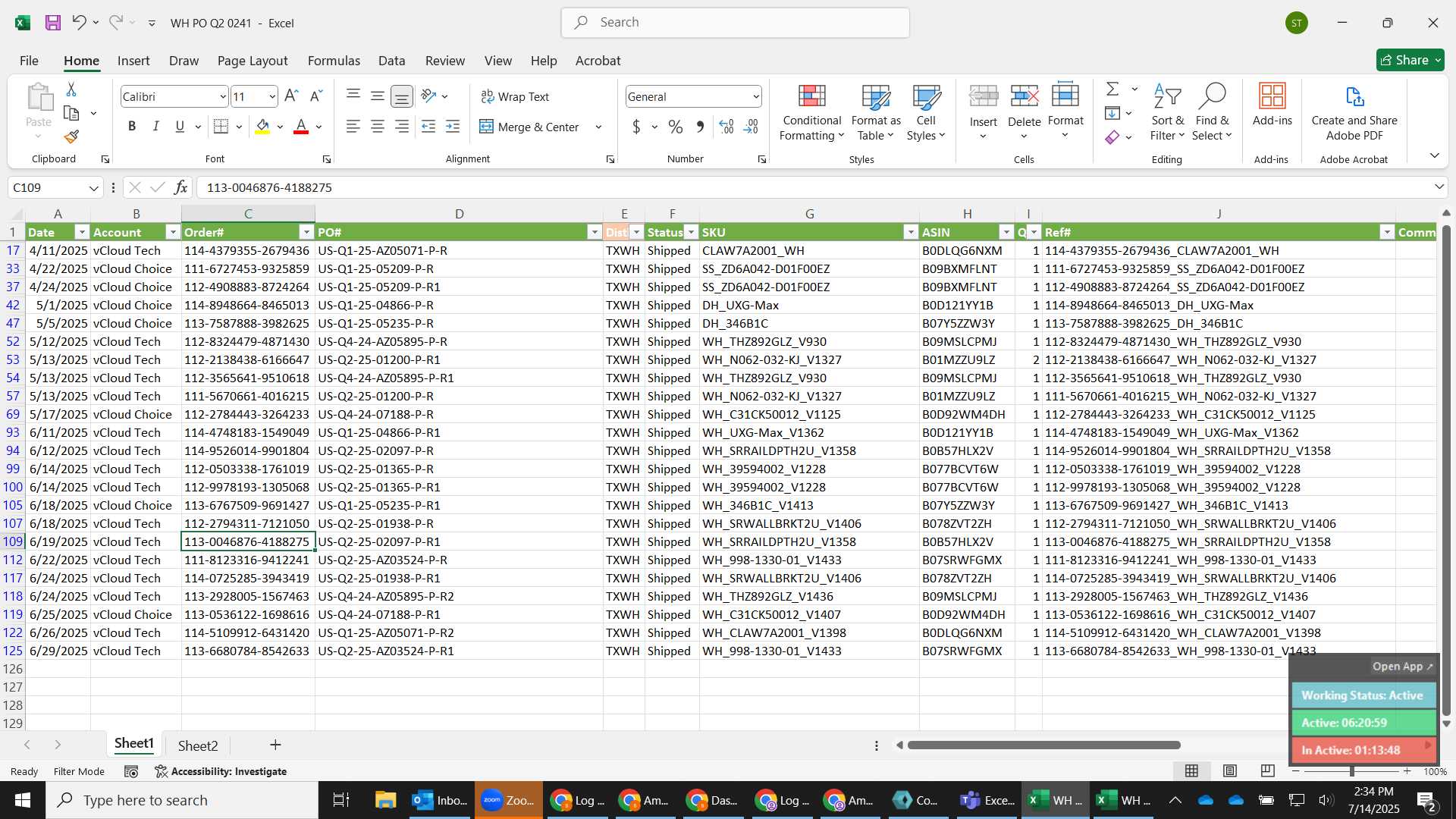Toggle Underline formatting
The width and height of the screenshot is (1456, 819).
point(180,127)
